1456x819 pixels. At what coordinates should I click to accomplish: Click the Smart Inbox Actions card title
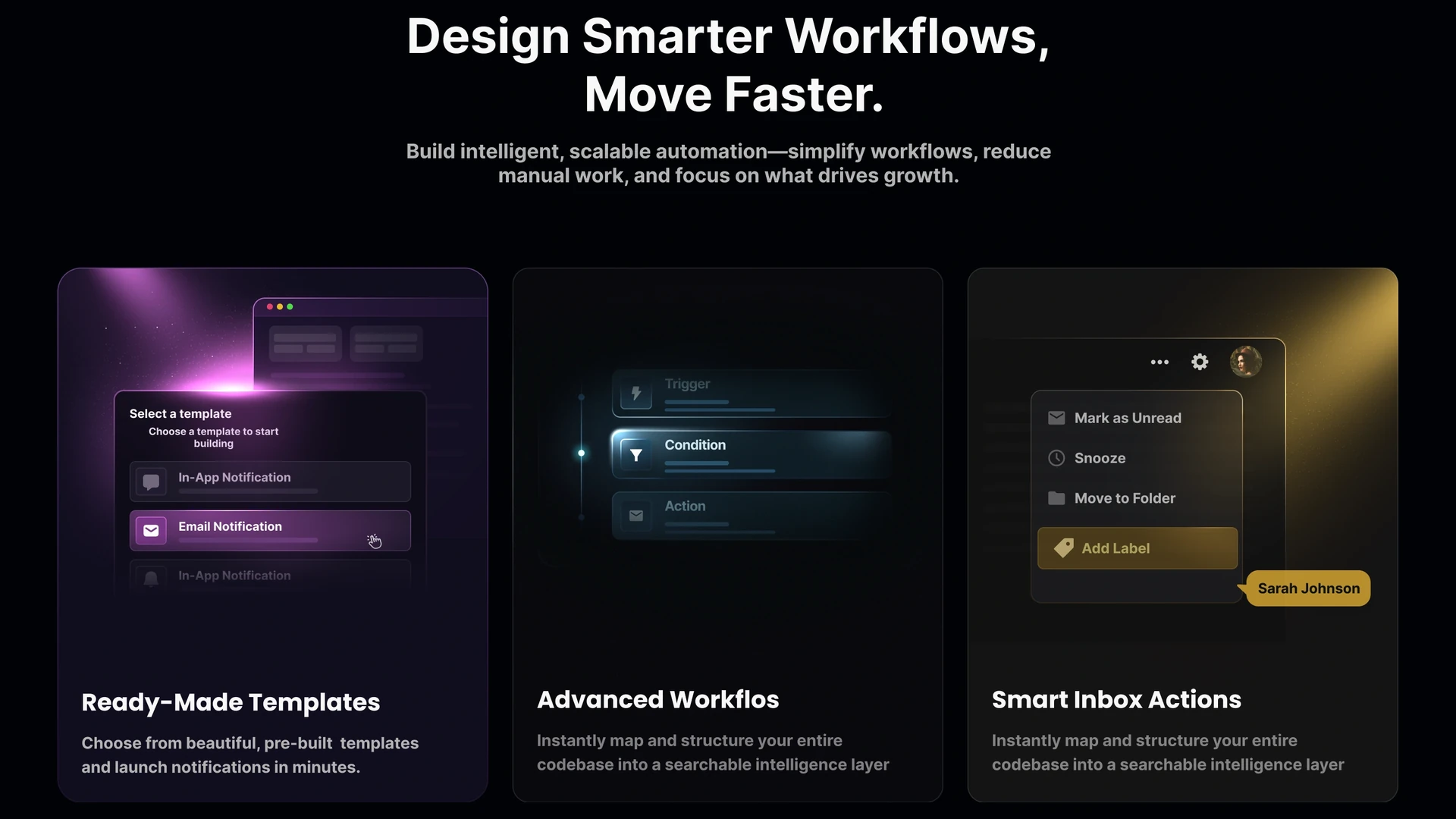(x=1116, y=700)
